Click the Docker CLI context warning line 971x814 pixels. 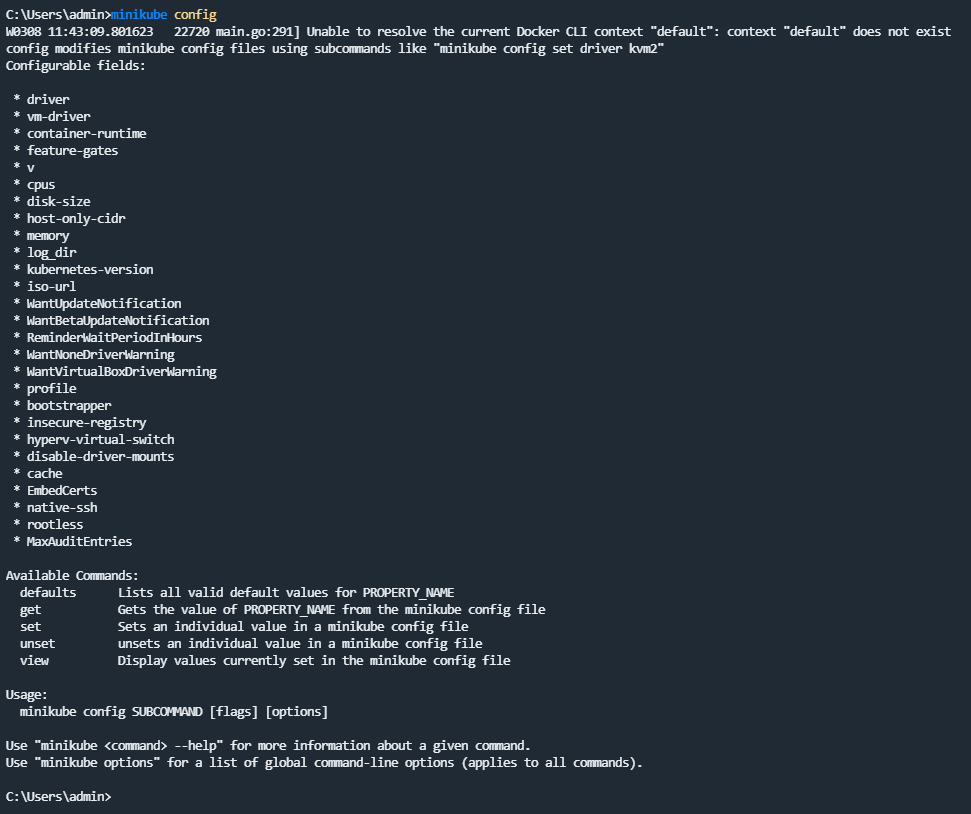[x=478, y=32]
